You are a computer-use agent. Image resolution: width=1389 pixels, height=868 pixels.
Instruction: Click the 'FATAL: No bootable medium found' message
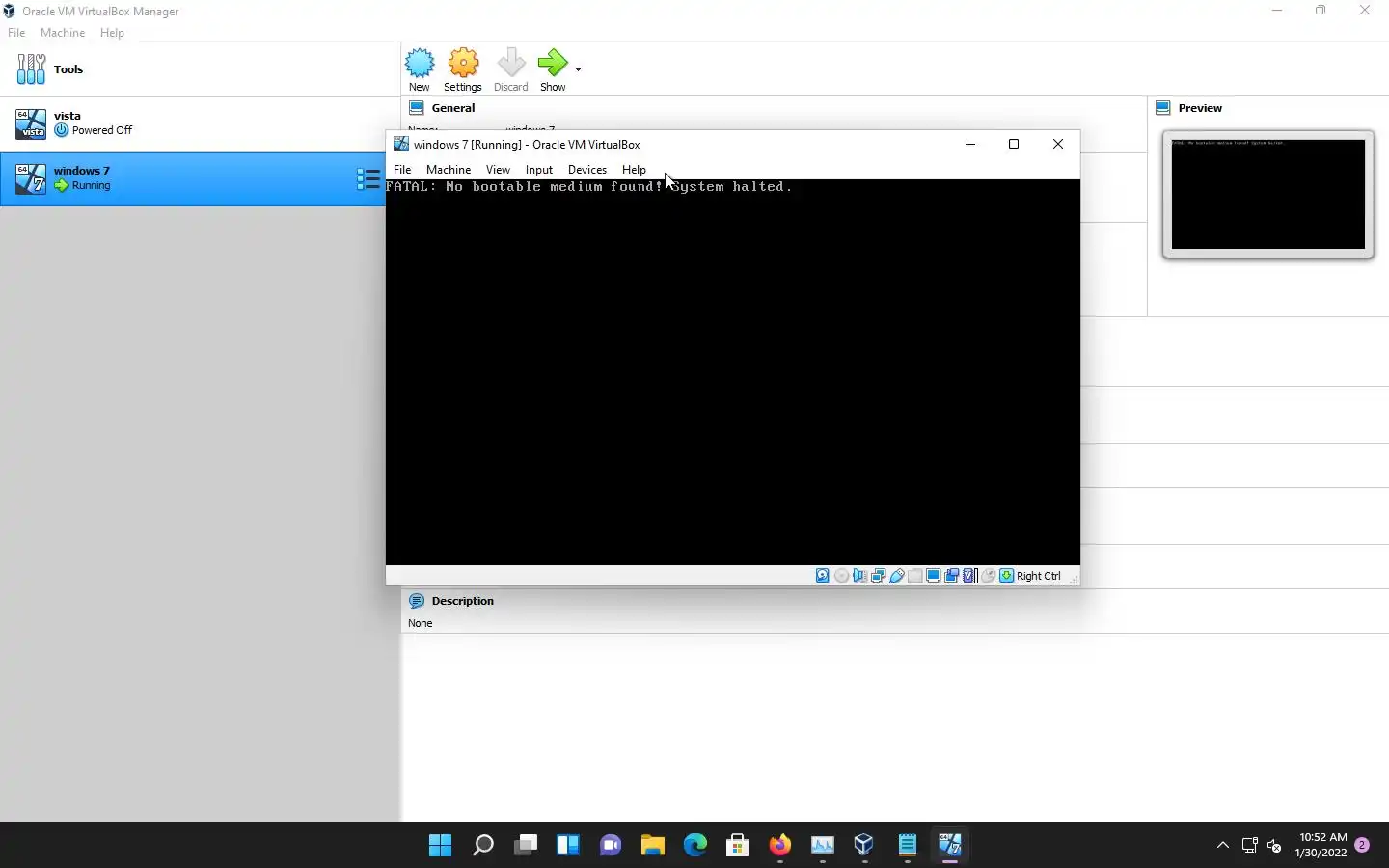click(589, 187)
